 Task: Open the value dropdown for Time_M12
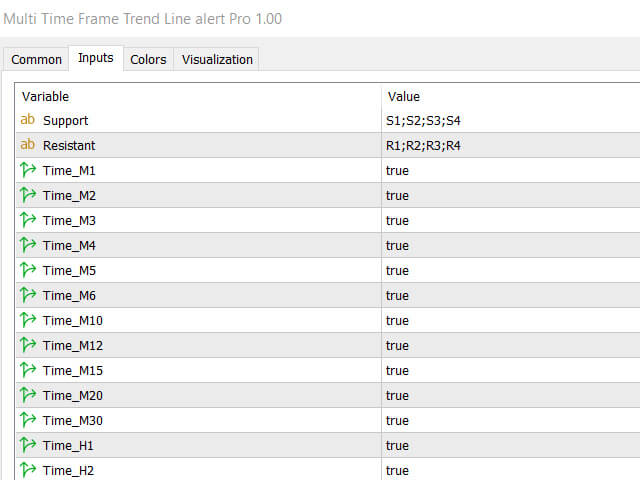[397, 345]
